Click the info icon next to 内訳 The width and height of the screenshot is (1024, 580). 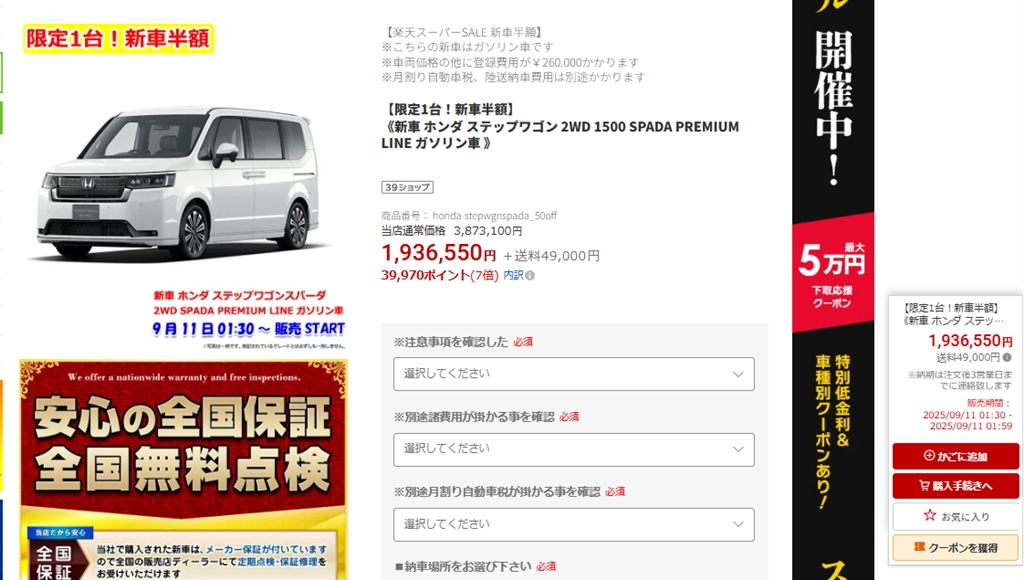(x=530, y=276)
